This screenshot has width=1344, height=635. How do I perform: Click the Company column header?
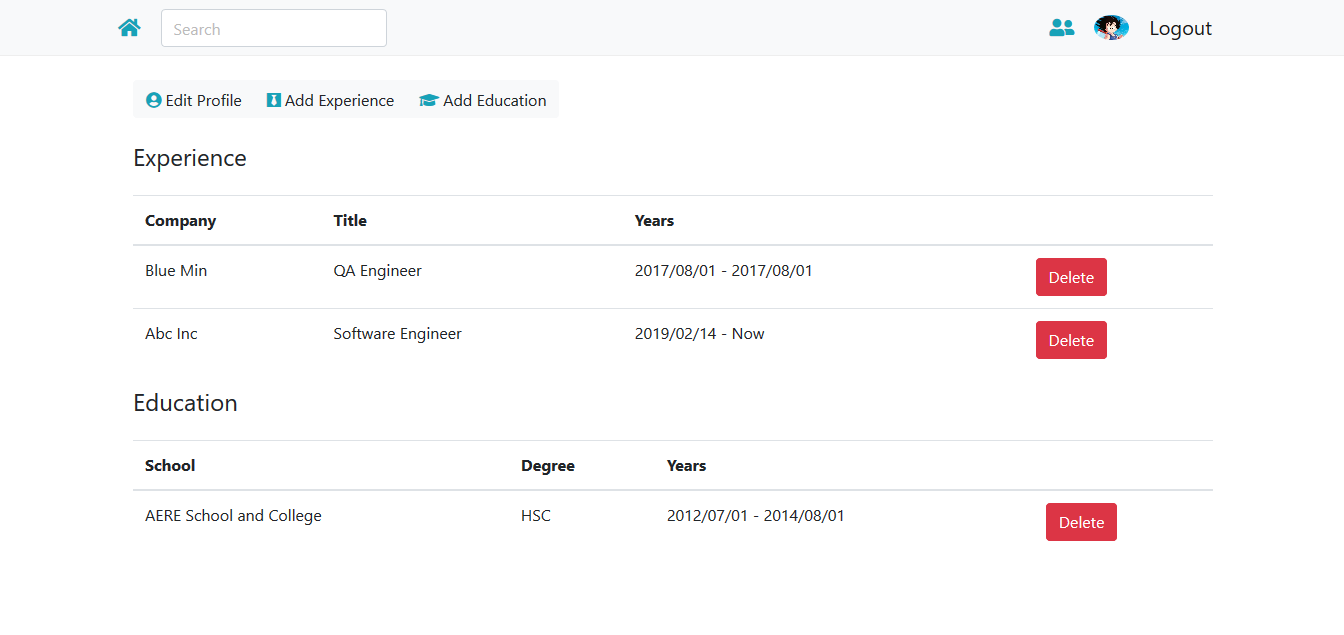[x=180, y=221]
